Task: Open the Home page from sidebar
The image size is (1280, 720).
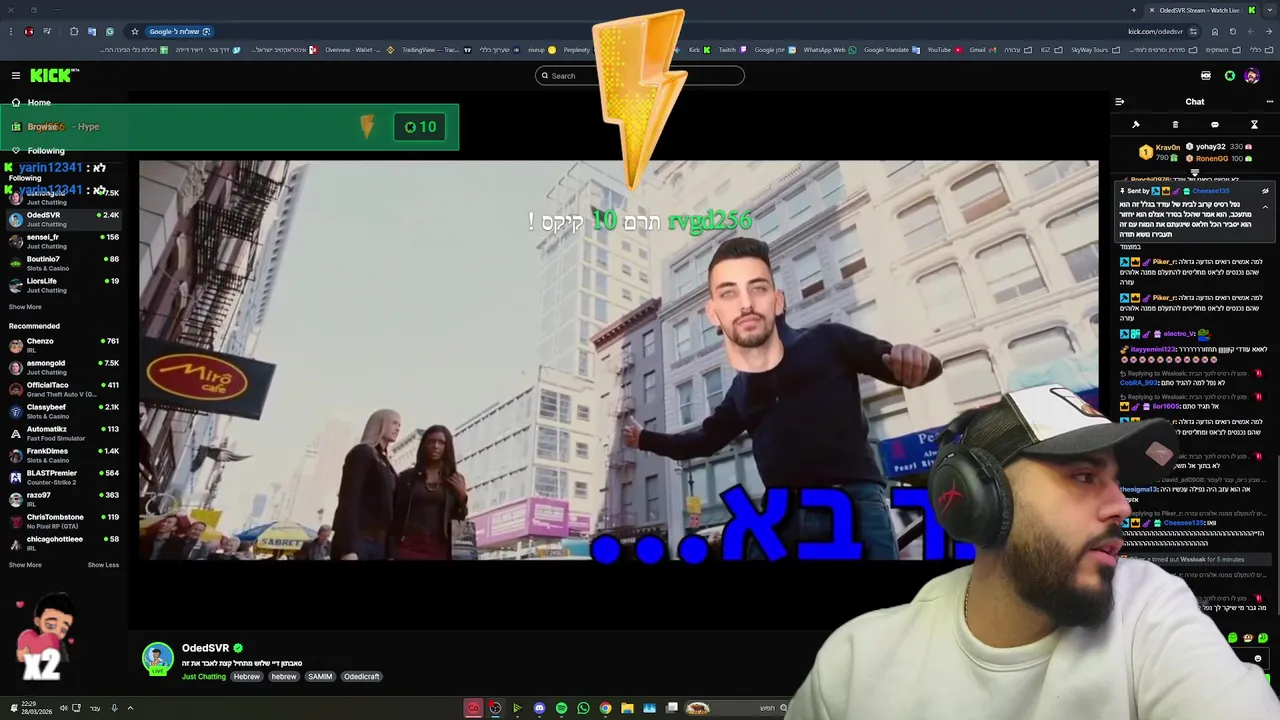Action: point(39,103)
